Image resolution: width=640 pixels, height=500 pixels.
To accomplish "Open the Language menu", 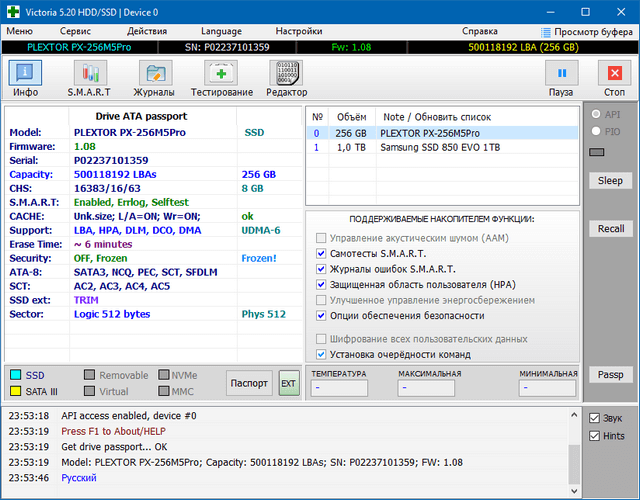I will [x=220, y=31].
